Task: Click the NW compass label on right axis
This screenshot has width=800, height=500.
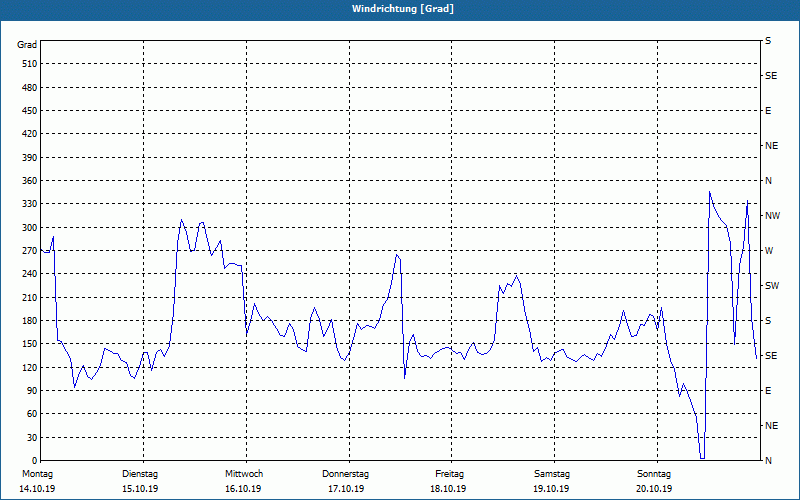Action: [771, 216]
